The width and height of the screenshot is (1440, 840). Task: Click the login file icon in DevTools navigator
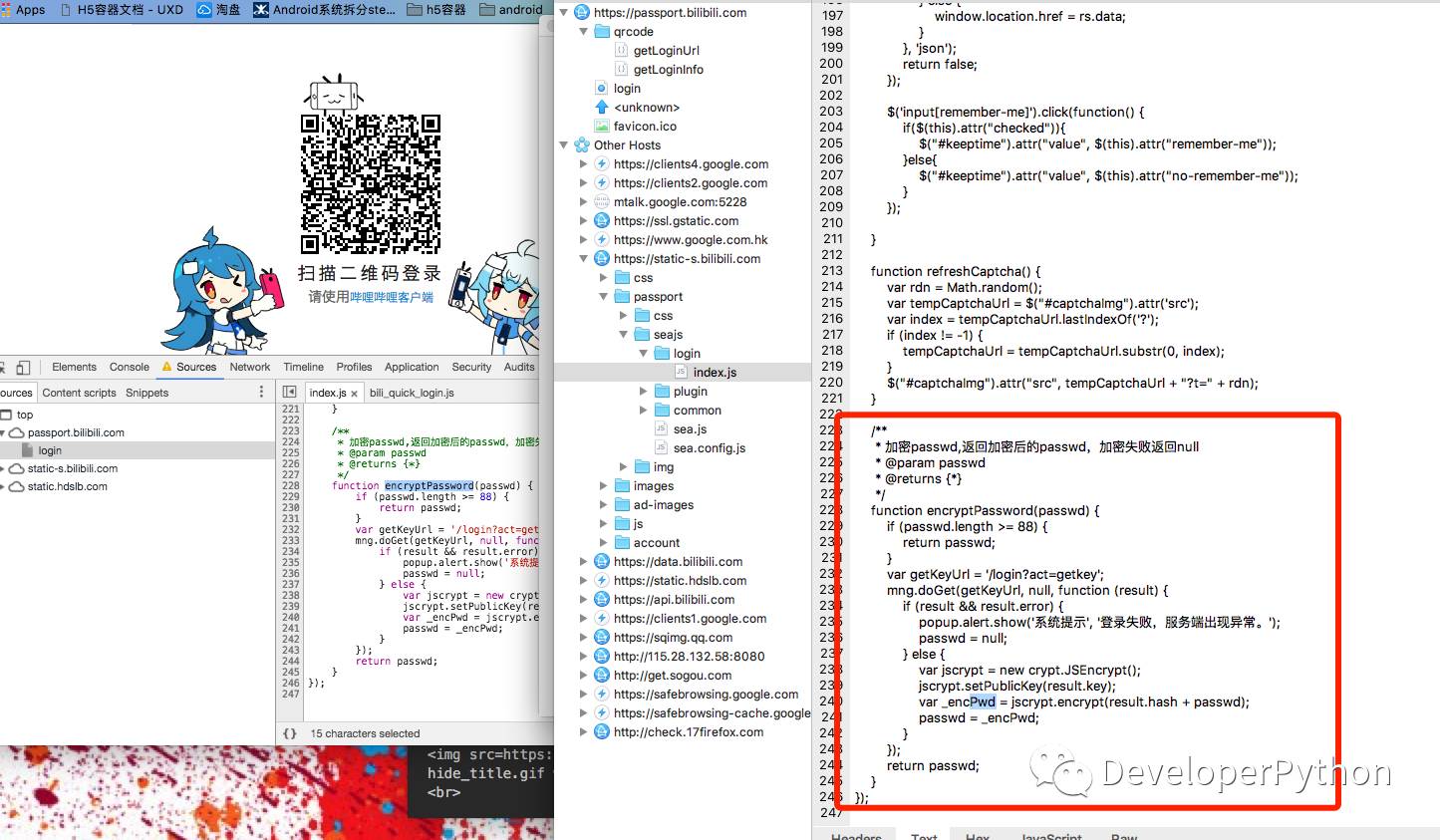pos(29,450)
